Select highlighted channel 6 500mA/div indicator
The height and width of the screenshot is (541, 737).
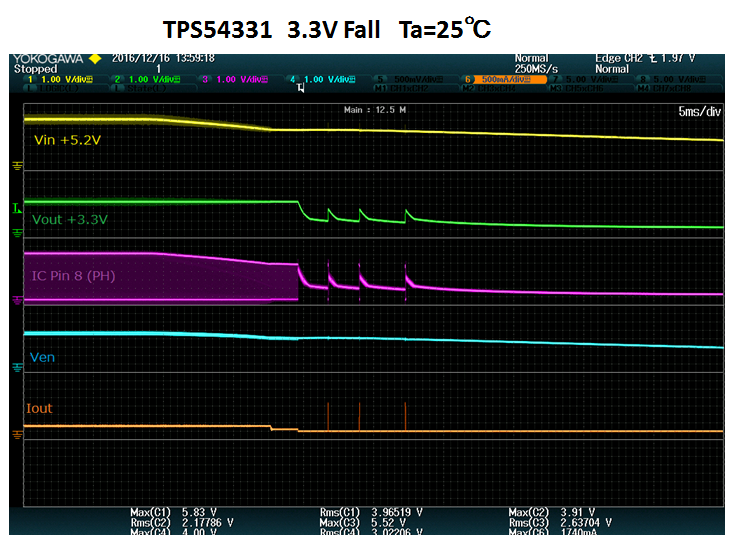(x=504, y=79)
